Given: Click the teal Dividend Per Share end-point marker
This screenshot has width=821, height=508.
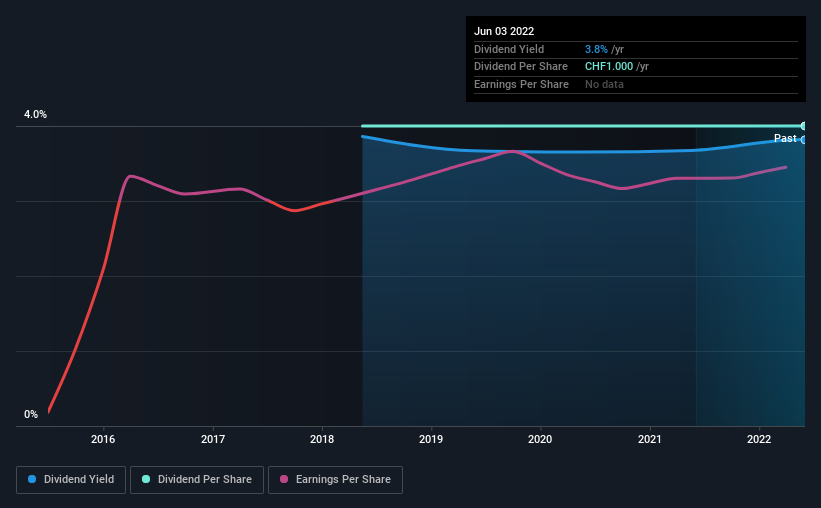Looking at the screenshot, I should coord(803,126).
